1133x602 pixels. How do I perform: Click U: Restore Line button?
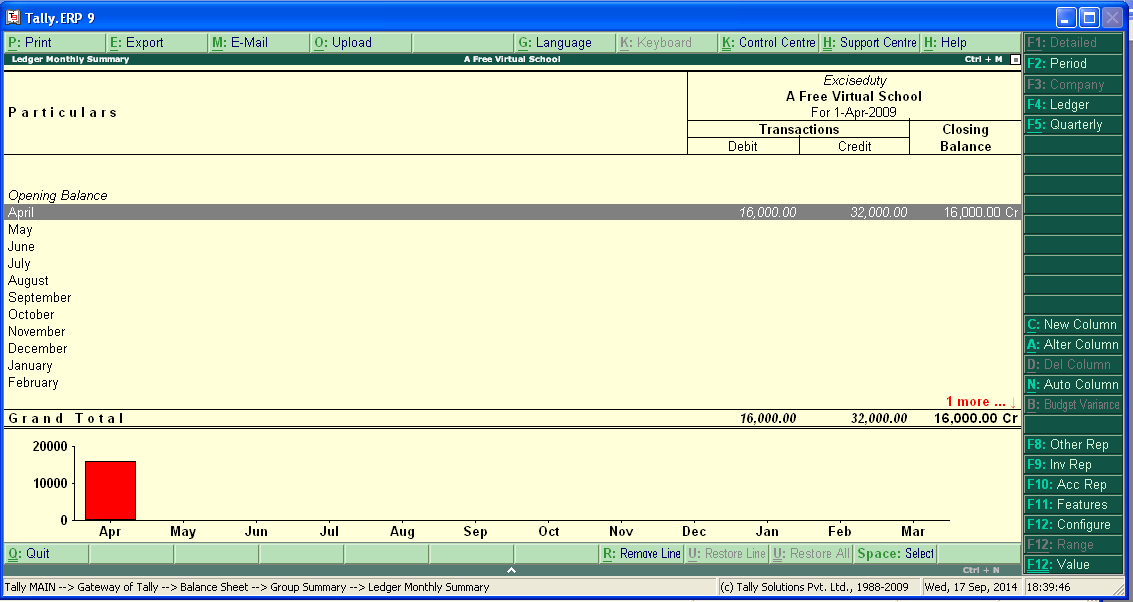726,554
